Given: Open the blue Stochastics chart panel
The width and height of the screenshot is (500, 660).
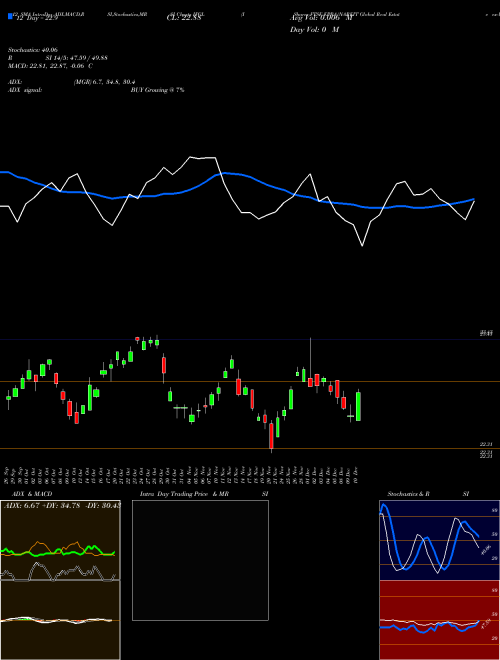Looking at the screenshot, I should tap(439, 540).
